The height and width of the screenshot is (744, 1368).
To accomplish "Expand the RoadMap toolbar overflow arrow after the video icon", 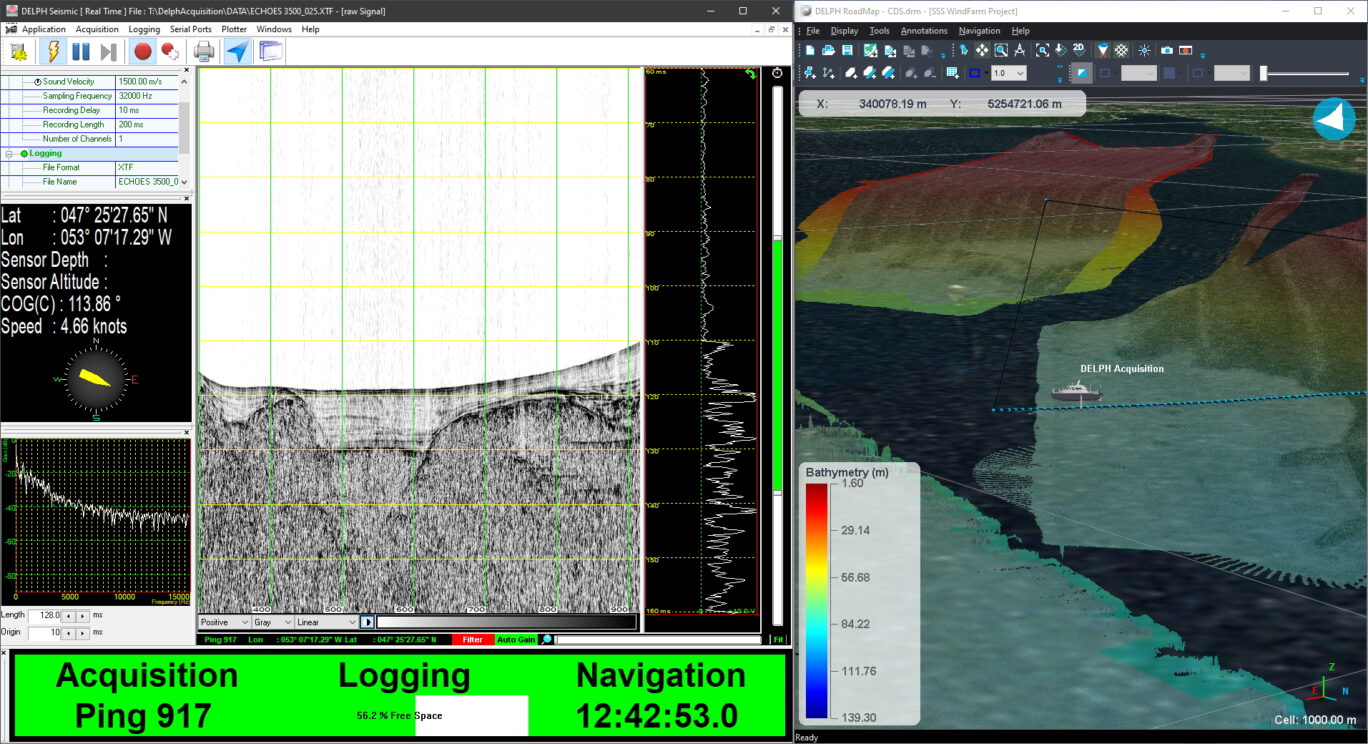I will click(1203, 55).
